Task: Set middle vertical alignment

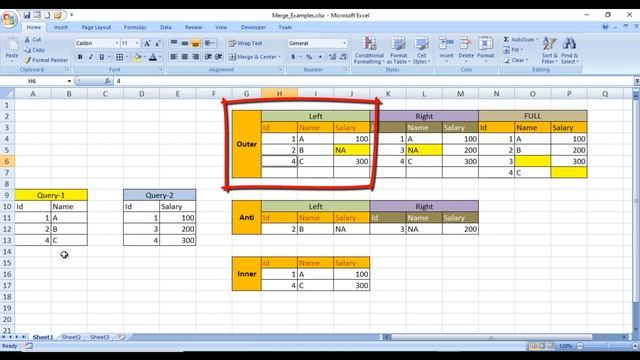Action: tap(184, 43)
